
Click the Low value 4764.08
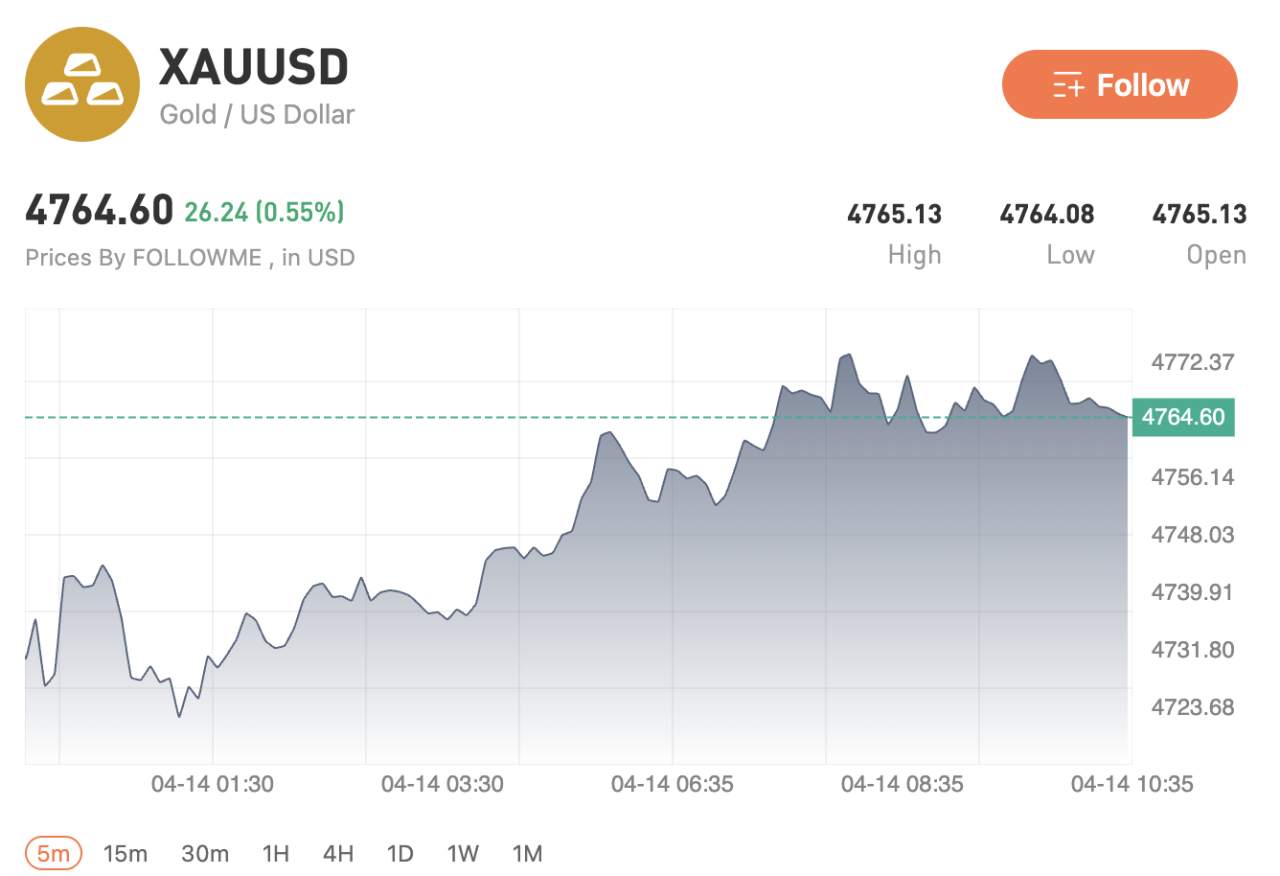tap(1046, 214)
